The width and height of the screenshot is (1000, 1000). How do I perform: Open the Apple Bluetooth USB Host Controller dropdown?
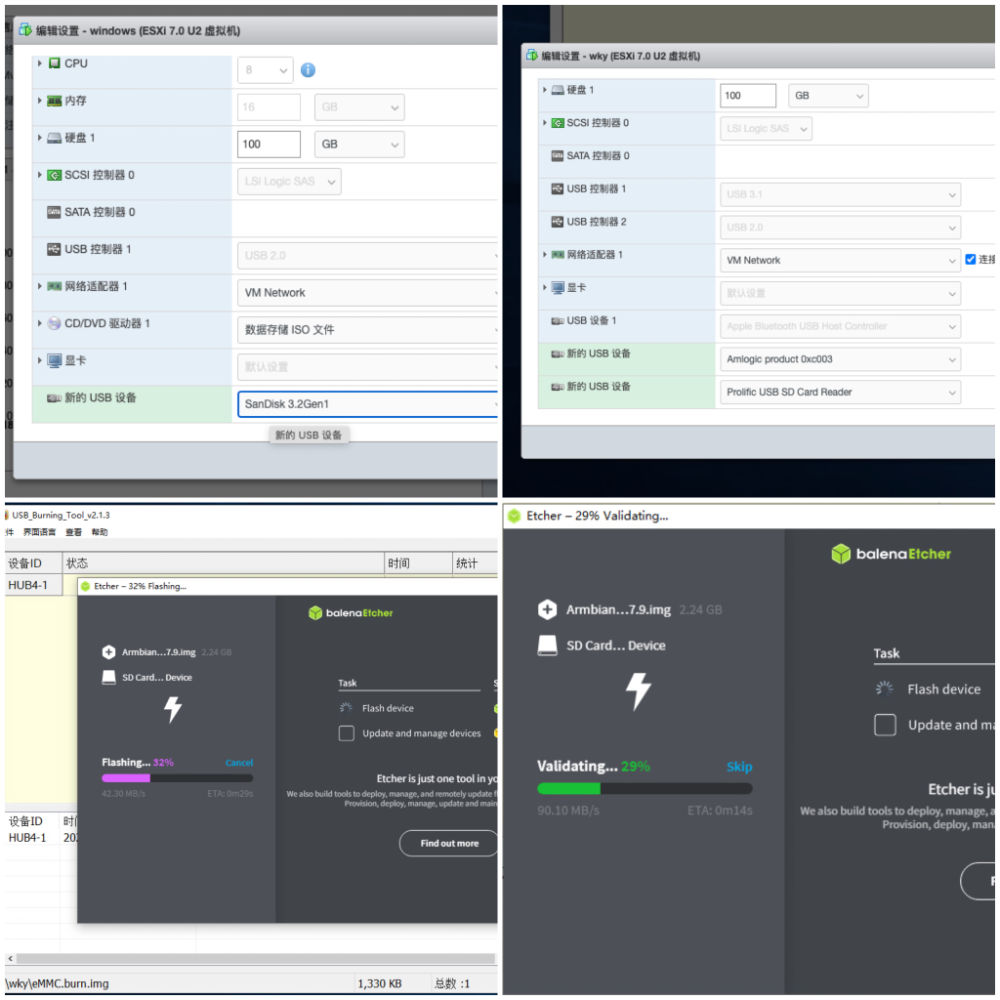tap(840, 327)
